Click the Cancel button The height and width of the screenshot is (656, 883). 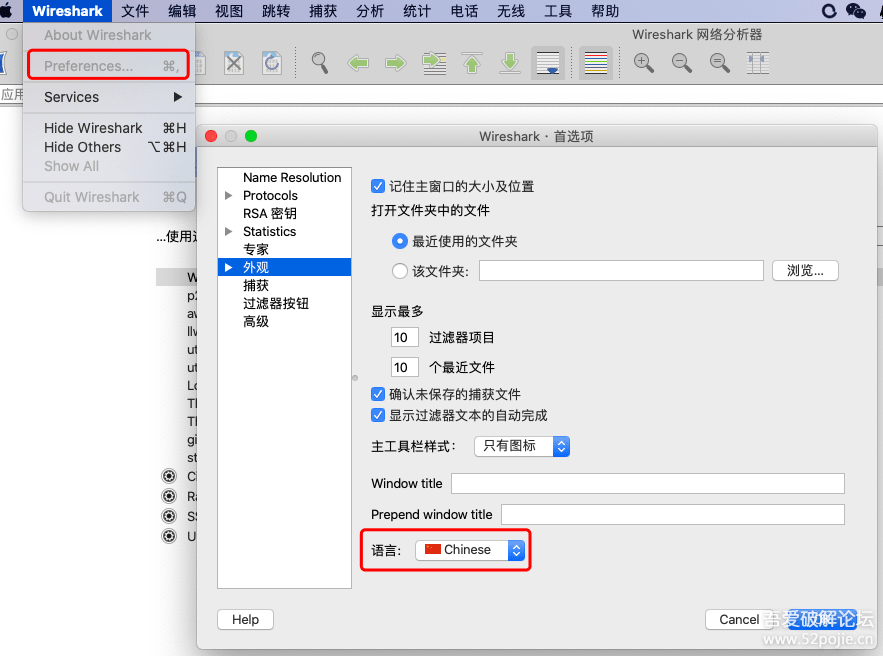coord(738,619)
